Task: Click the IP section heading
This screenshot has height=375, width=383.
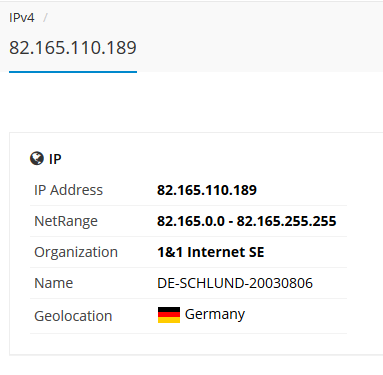Action: (x=55, y=159)
